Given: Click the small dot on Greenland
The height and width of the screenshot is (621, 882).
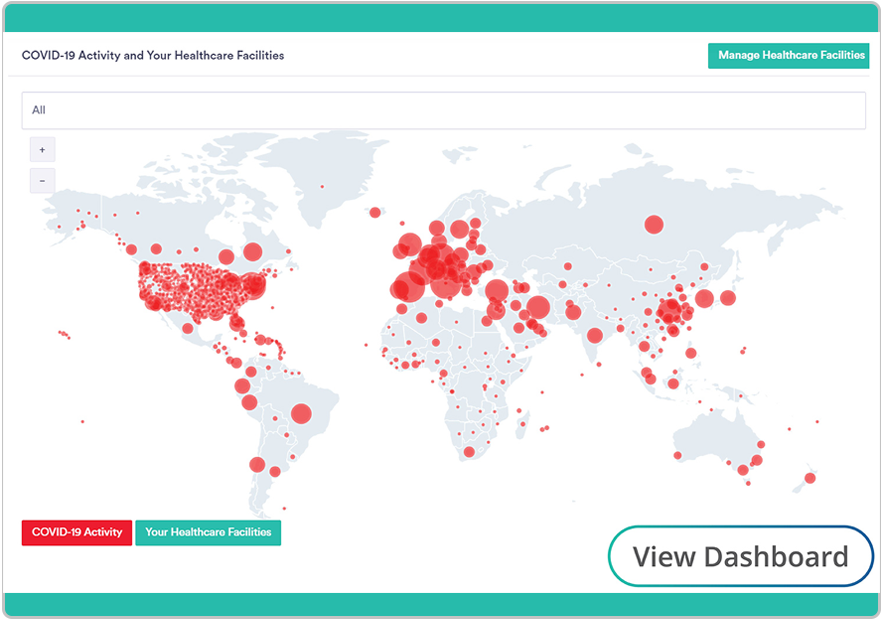Looking at the screenshot, I should [322, 186].
